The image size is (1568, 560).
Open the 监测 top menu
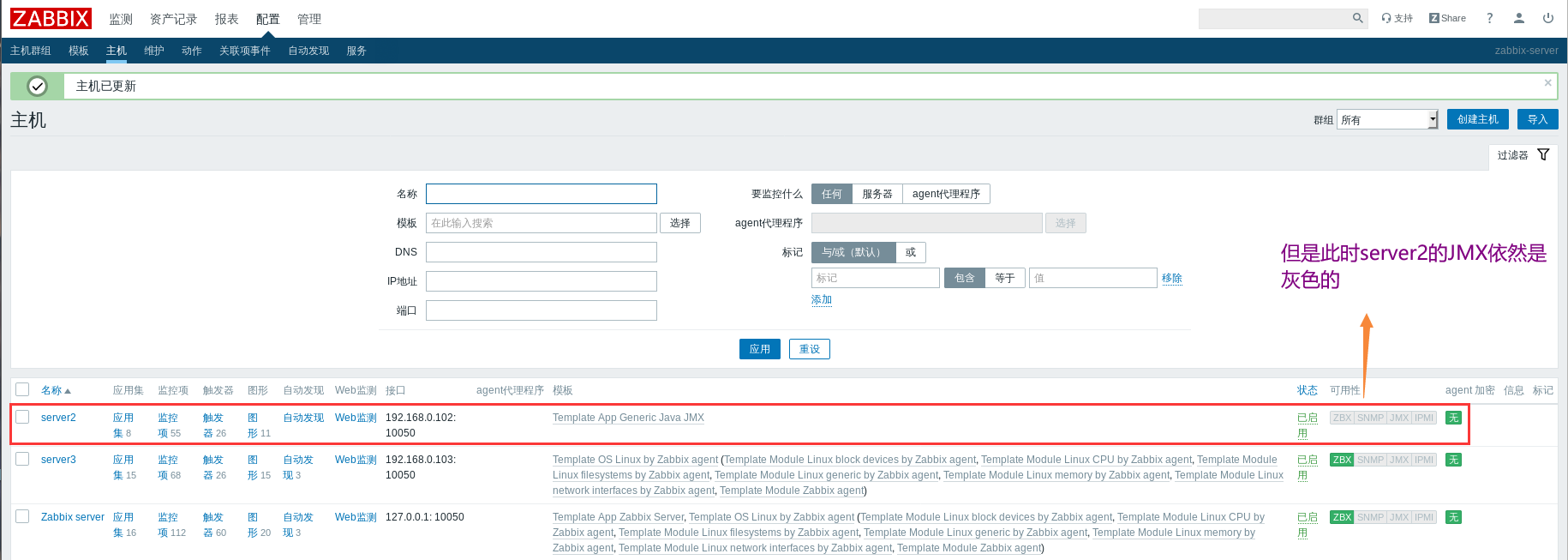(121, 19)
